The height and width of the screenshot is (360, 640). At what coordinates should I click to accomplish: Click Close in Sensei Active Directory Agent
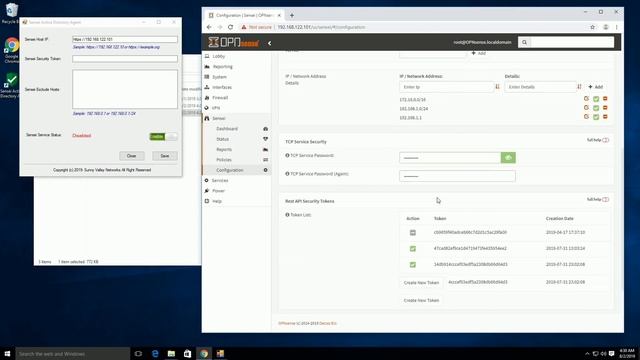(131, 156)
